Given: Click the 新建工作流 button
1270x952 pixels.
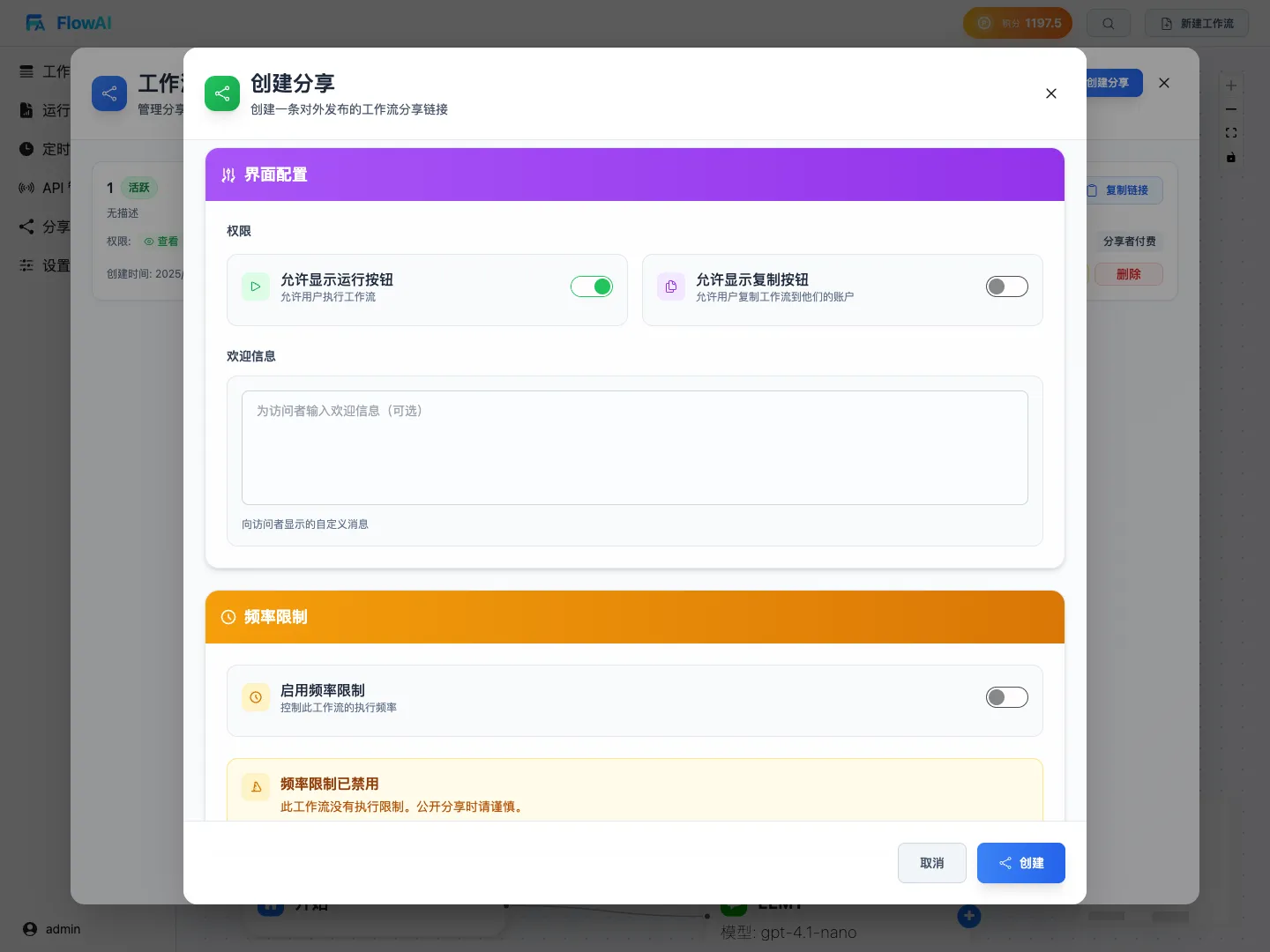Looking at the screenshot, I should 1197,23.
